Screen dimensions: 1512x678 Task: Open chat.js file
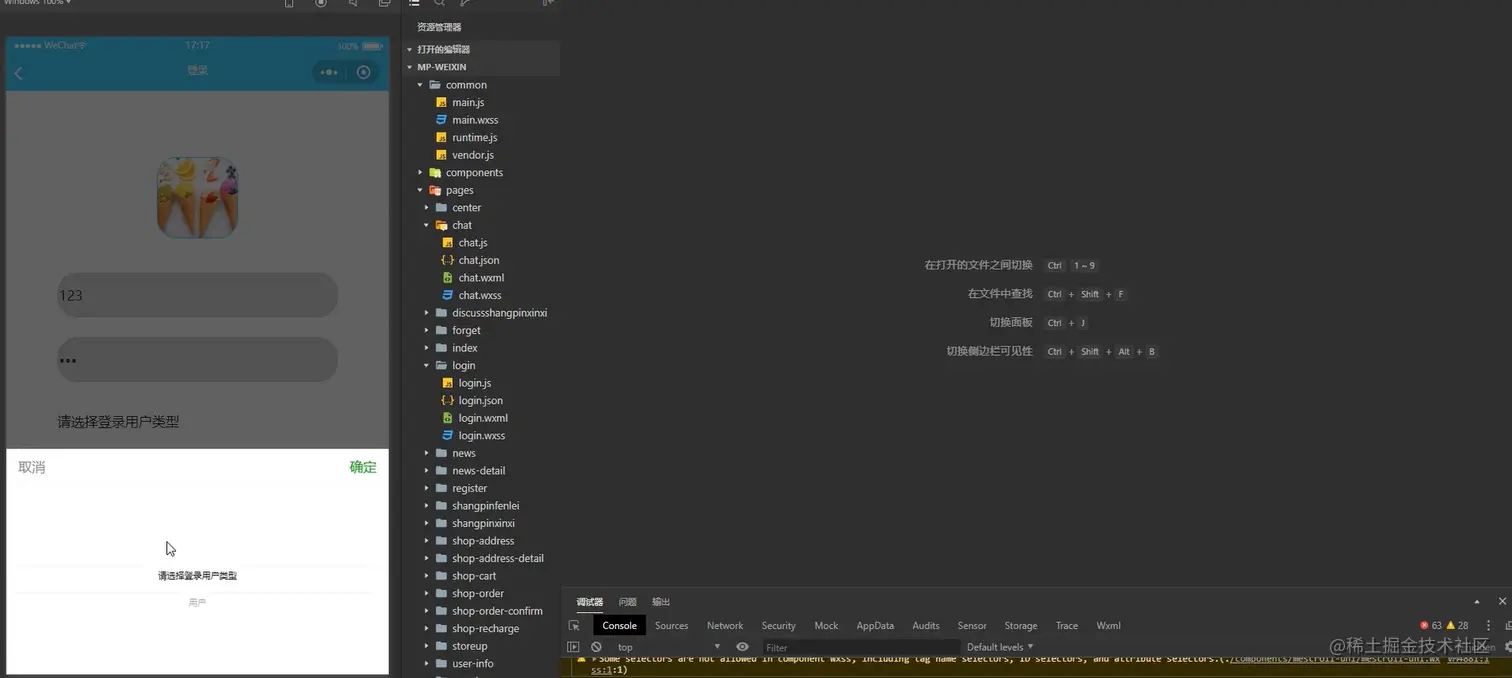tap(473, 243)
